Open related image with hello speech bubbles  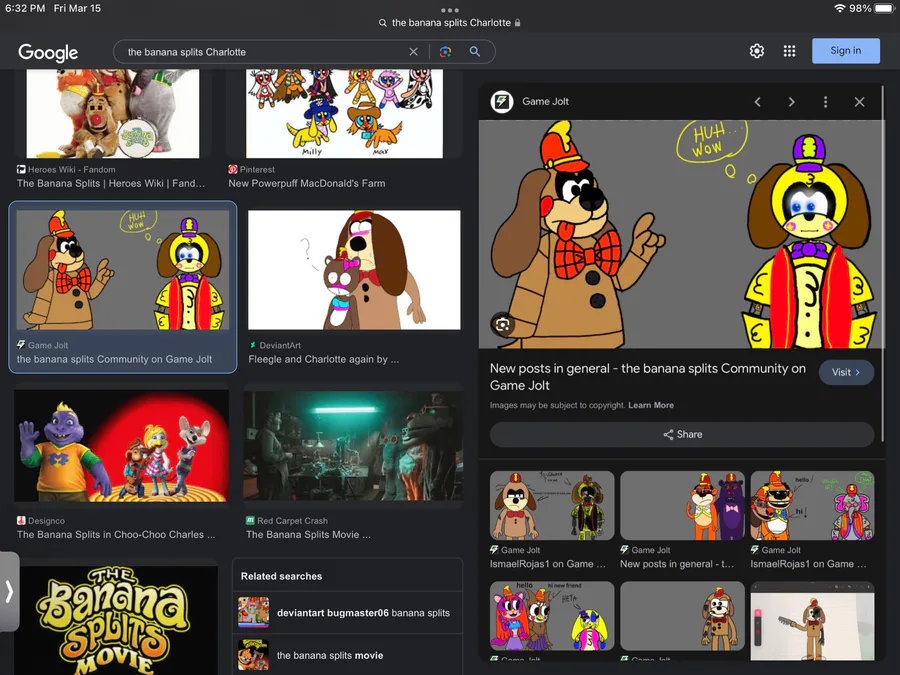812,506
